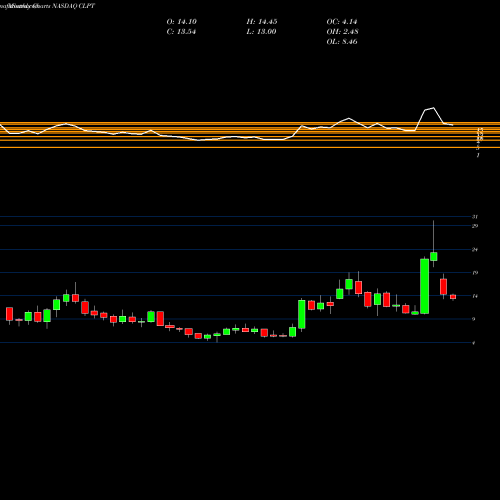500x500 pixels.
Task: Select the open value 'O: 14.10'
Action: click(x=182, y=22)
